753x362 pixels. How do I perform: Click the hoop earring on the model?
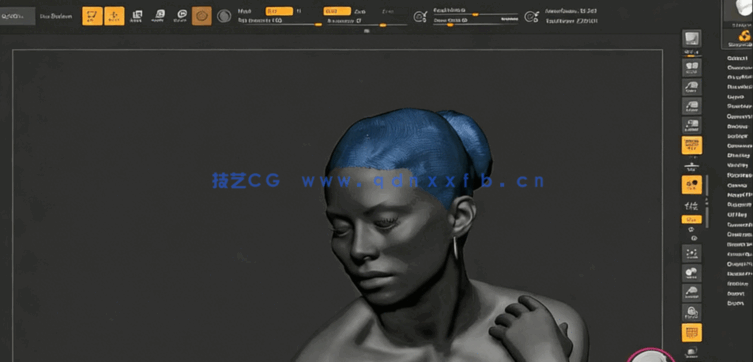coord(455,248)
